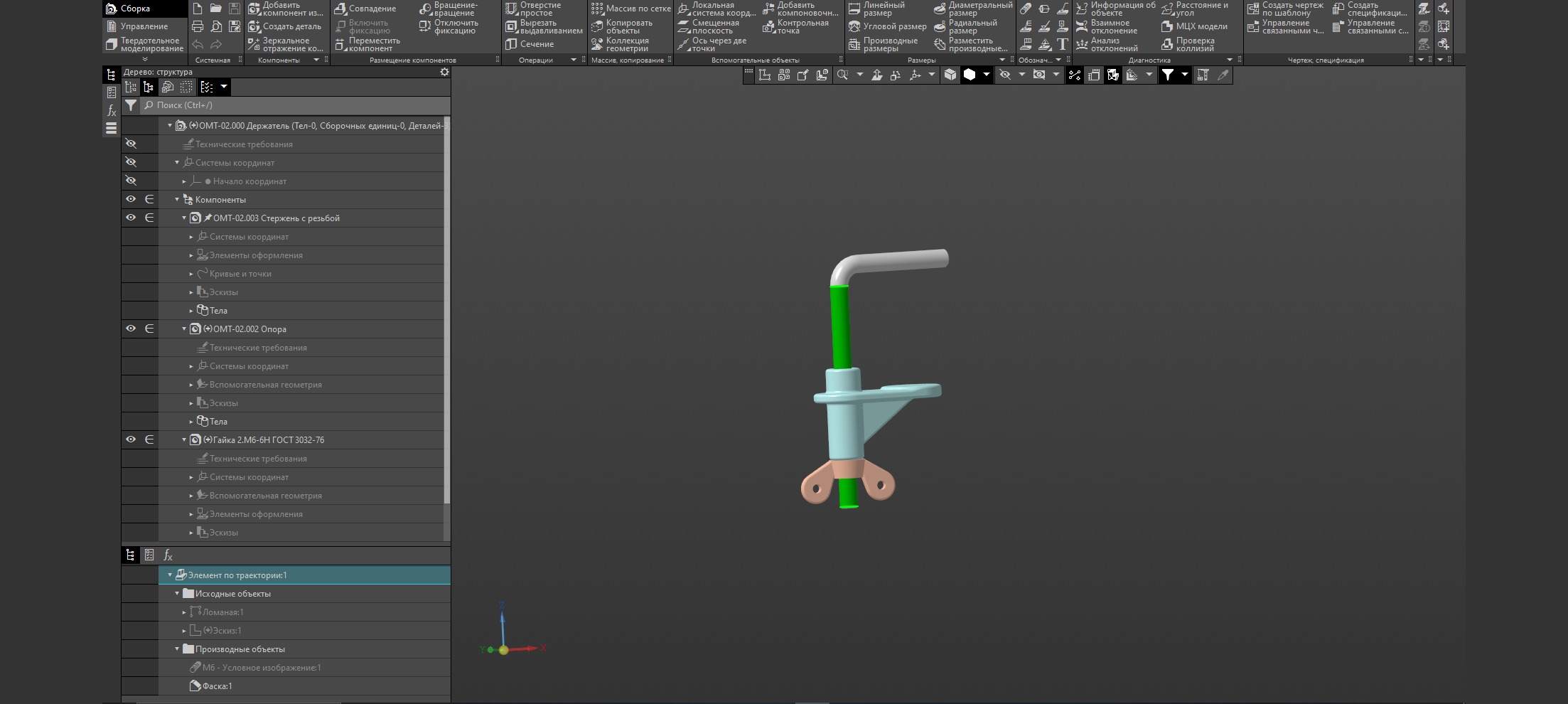Collapse the ОМТ-02.003 Стержень с резьбой node
The image size is (1568, 704).
[x=184, y=218]
